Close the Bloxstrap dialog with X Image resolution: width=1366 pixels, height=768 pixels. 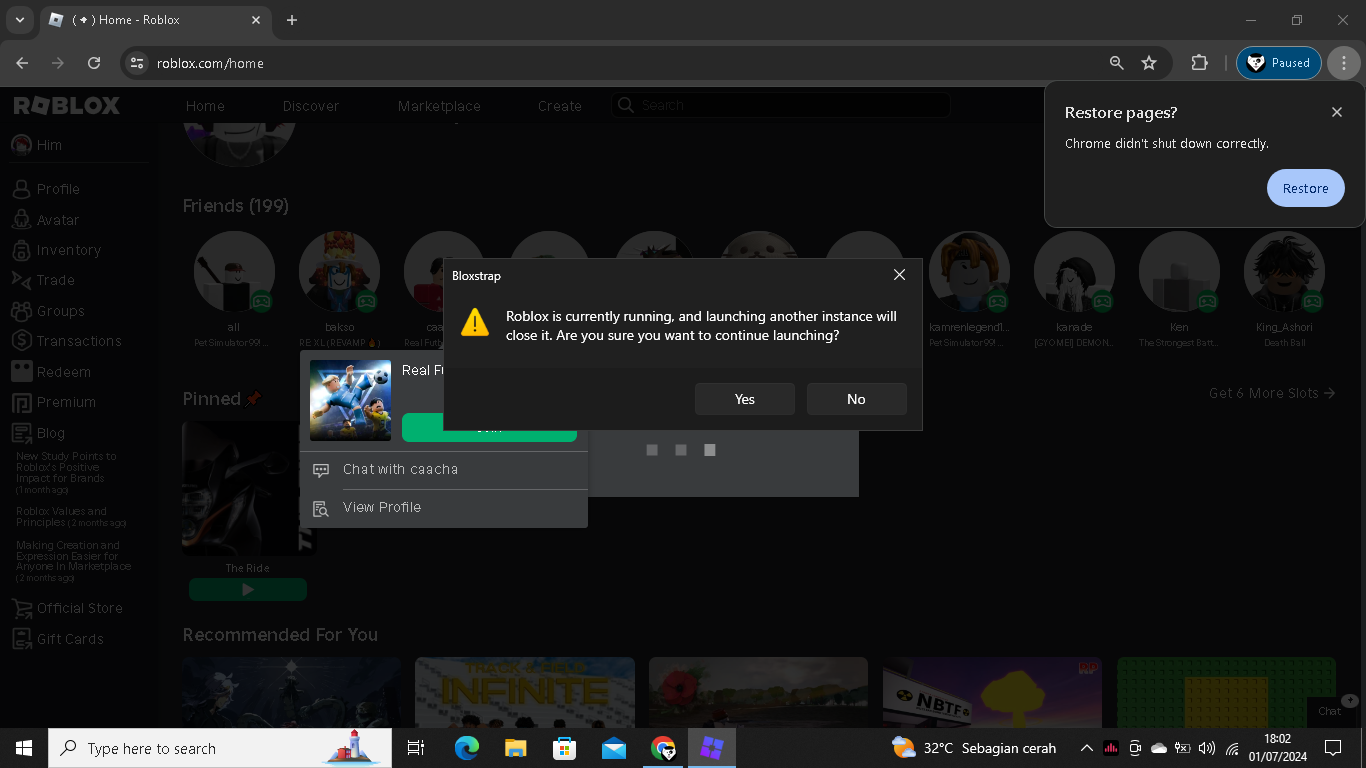[x=899, y=275]
